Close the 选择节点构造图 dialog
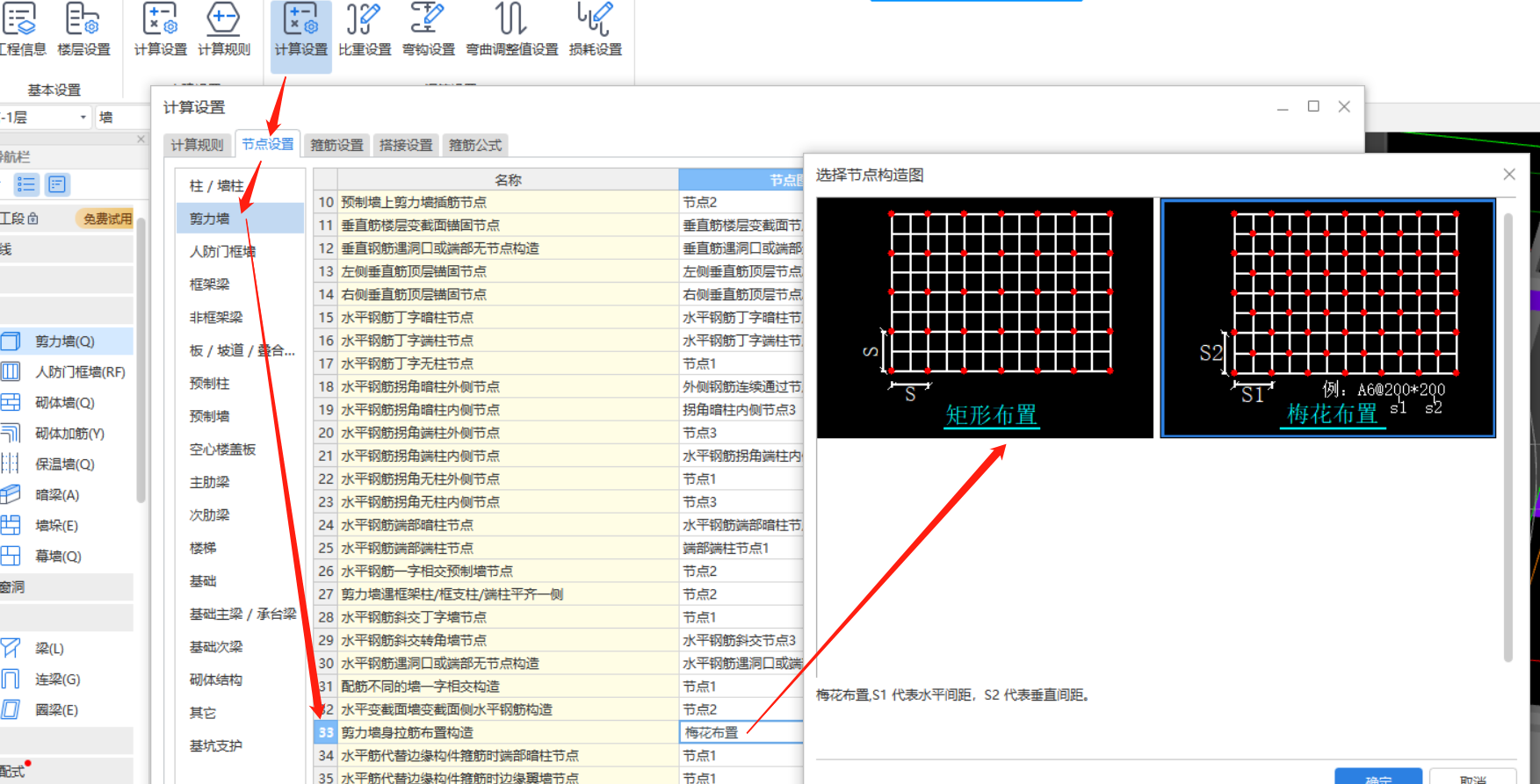Screen dimensions: 1540x784 pos(1509,175)
